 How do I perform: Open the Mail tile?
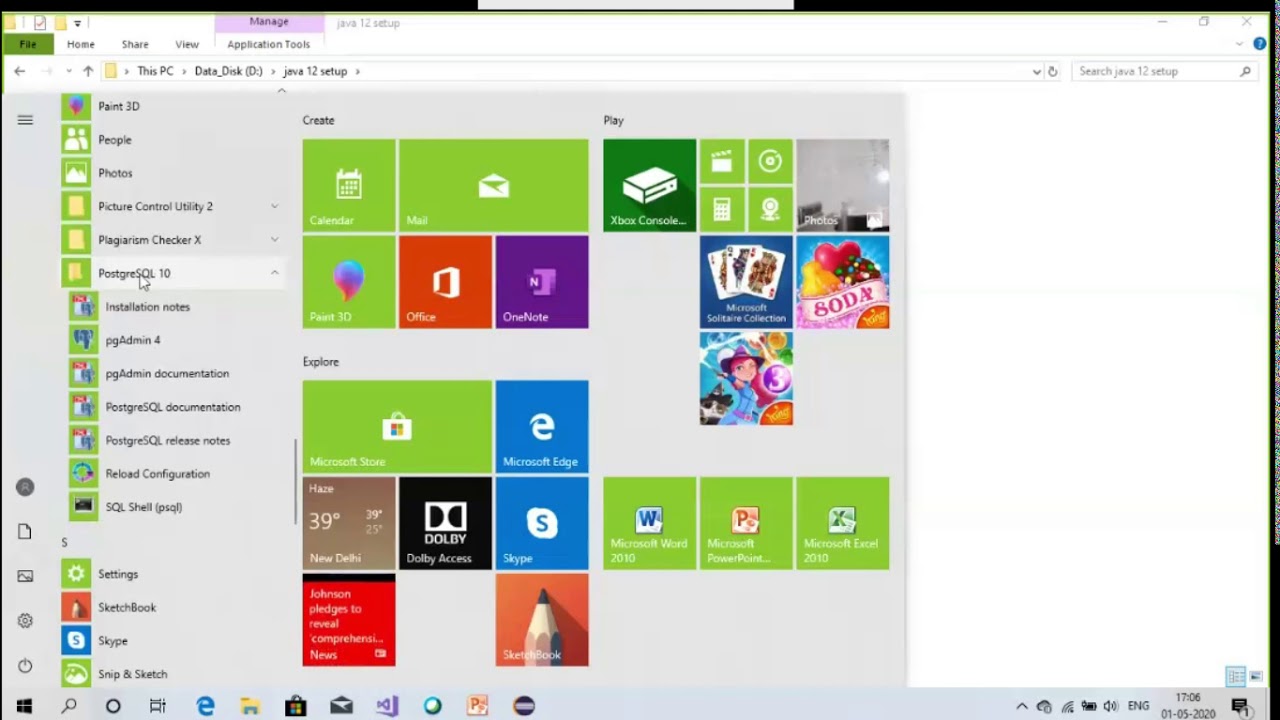point(494,185)
